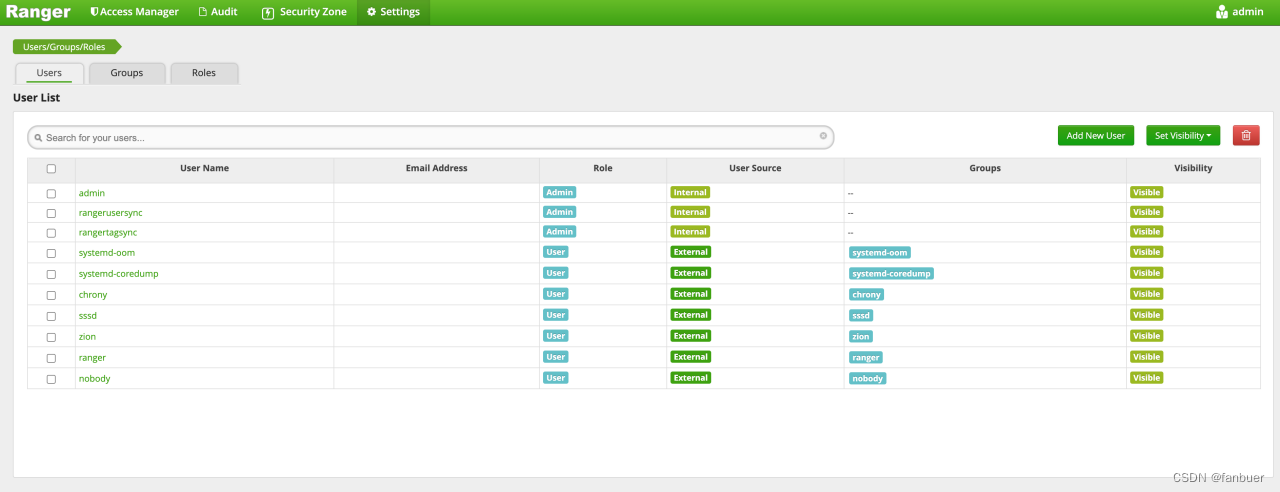Tick the ranger row checkbox
Image resolution: width=1280 pixels, height=492 pixels.
51,358
